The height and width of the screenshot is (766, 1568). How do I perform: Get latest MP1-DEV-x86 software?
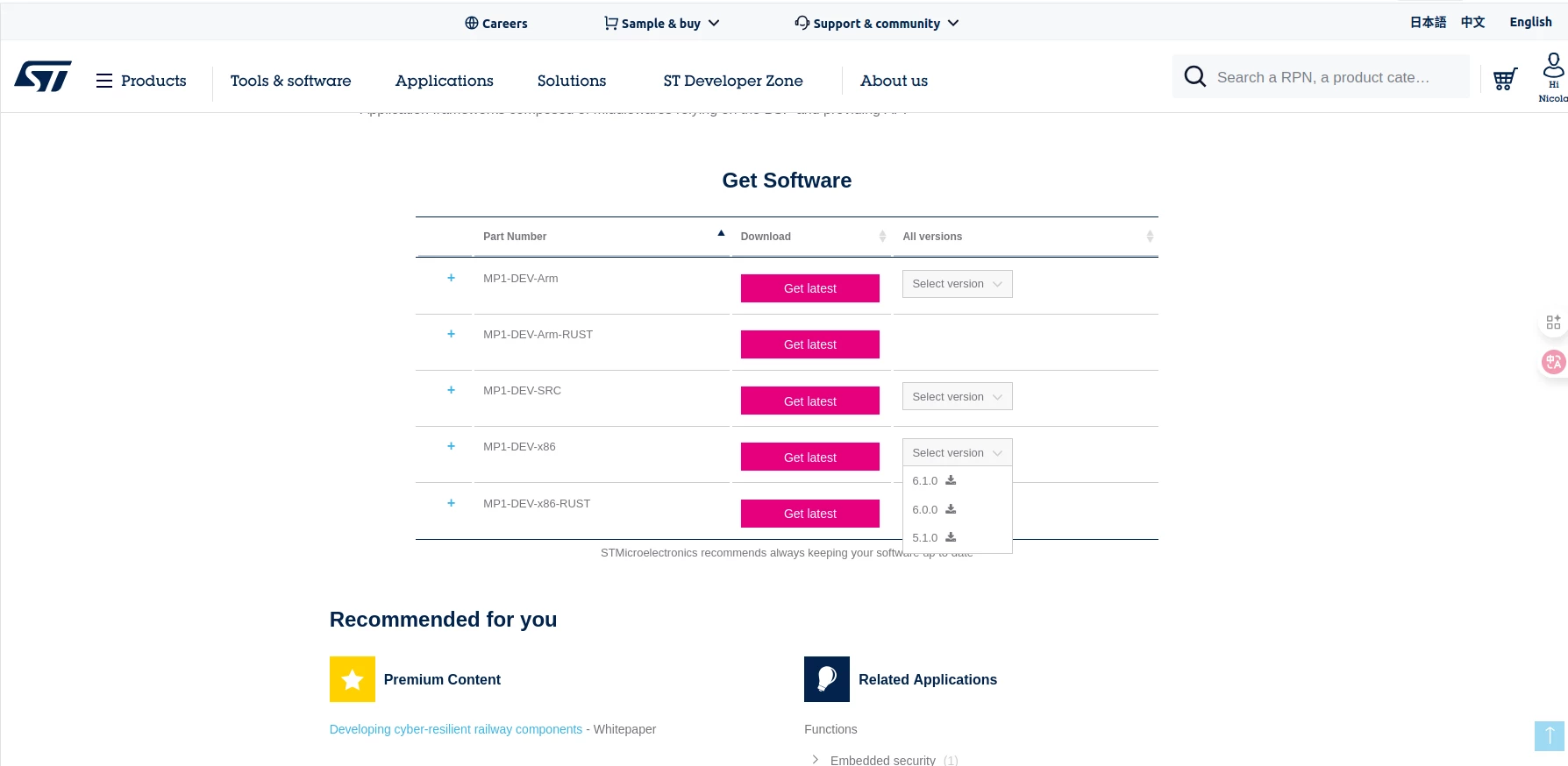click(x=810, y=457)
